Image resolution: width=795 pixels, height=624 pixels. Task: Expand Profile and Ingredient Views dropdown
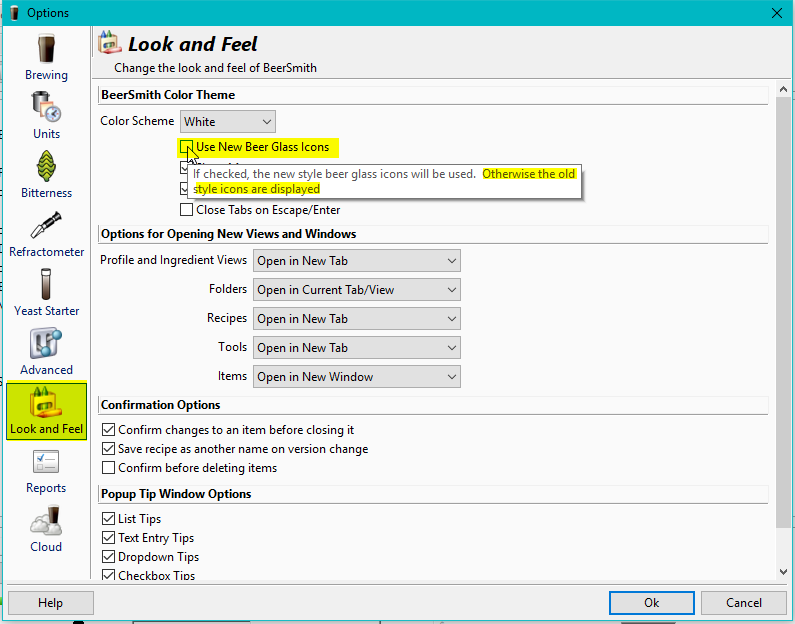356,261
